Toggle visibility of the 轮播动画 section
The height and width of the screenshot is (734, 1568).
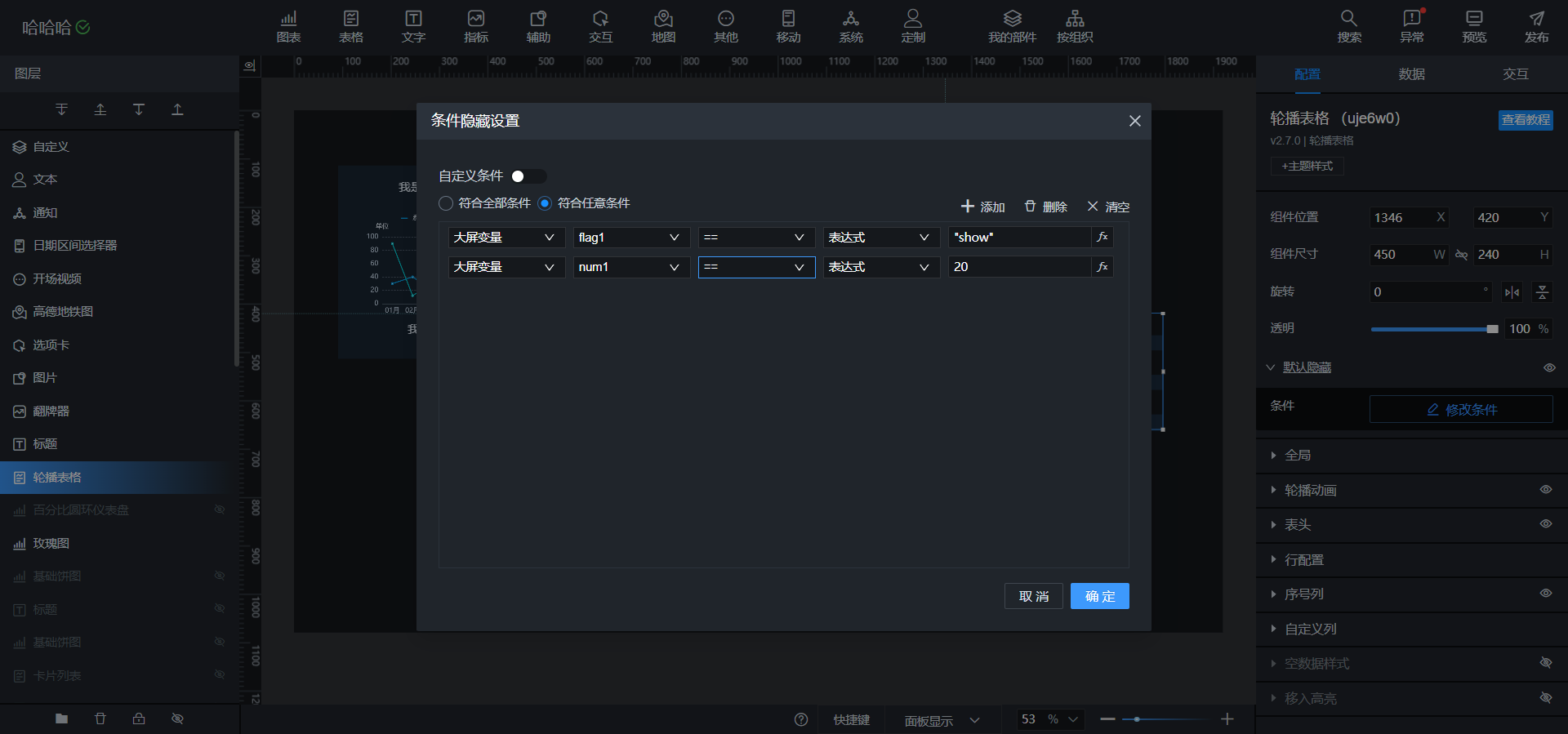click(1546, 490)
